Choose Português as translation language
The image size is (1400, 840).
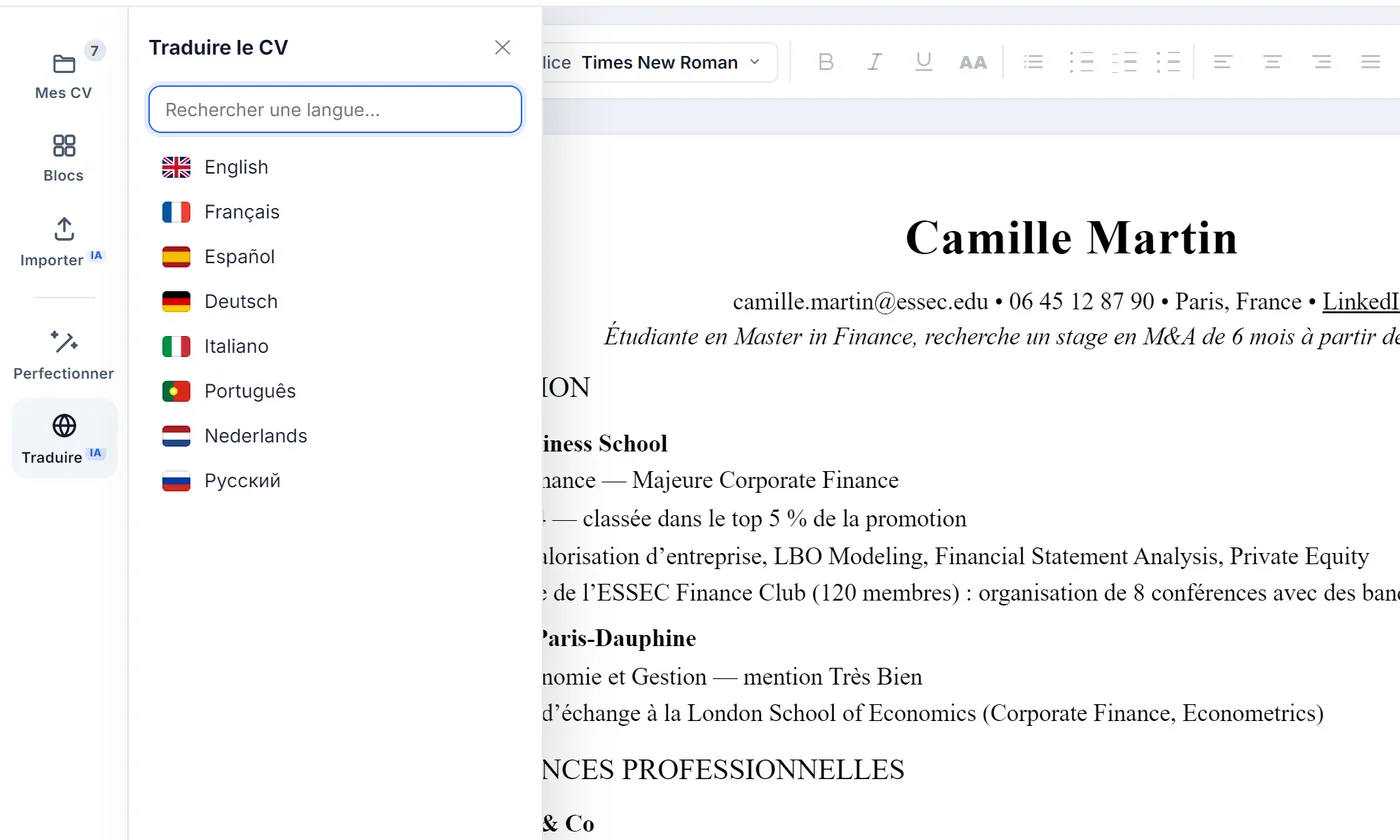tap(335, 391)
